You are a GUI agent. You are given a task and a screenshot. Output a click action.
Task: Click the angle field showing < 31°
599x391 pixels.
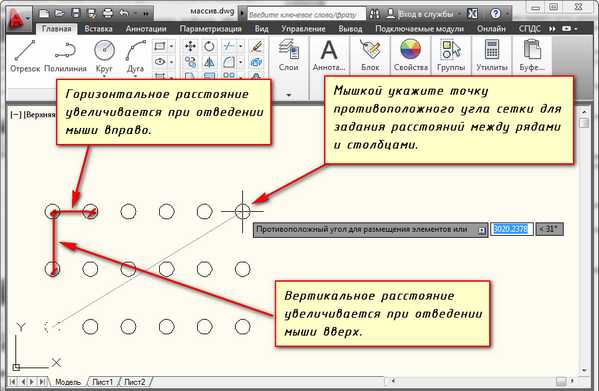pos(549,229)
